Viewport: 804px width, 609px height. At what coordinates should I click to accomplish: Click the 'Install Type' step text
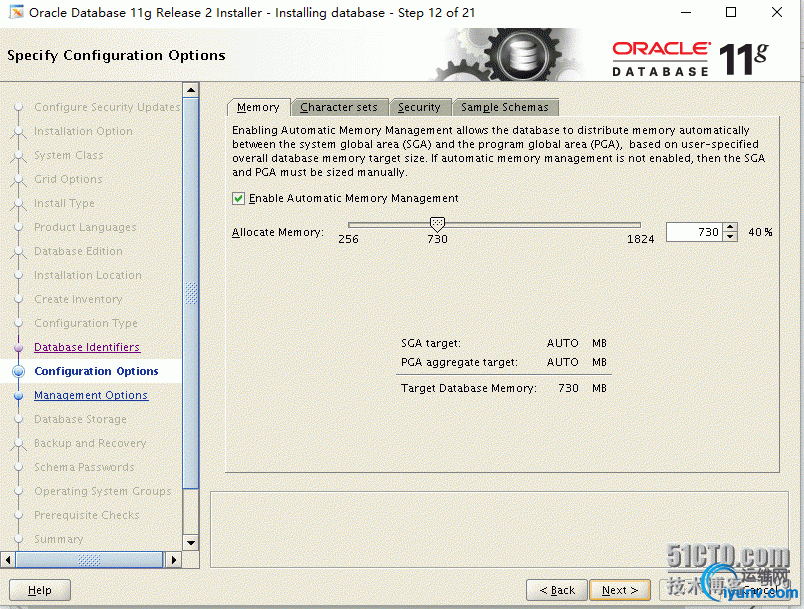(64, 204)
